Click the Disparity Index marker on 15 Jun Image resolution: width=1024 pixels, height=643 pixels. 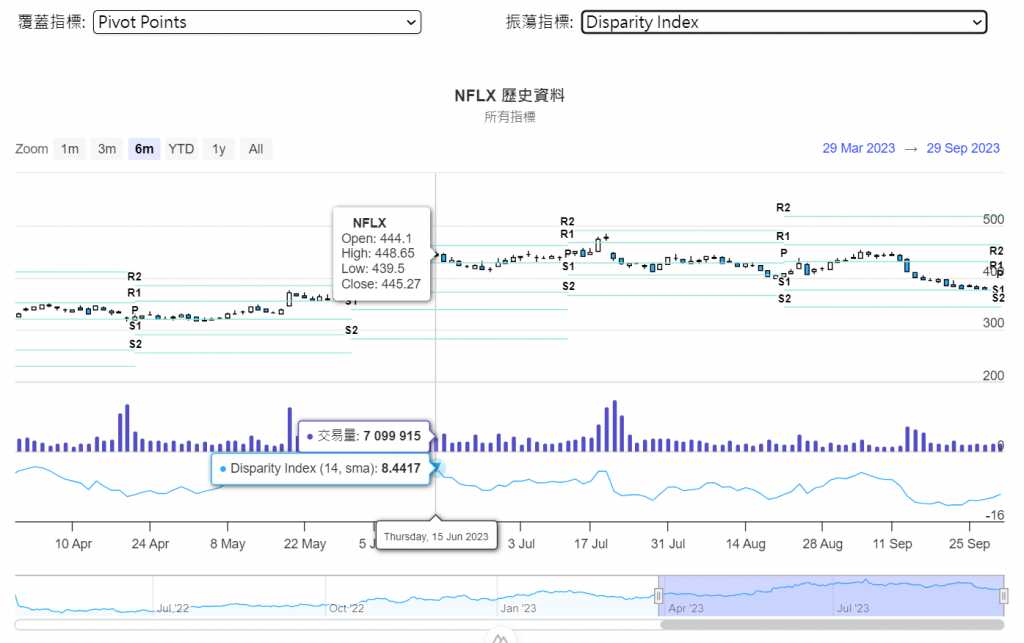click(x=436, y=467)
